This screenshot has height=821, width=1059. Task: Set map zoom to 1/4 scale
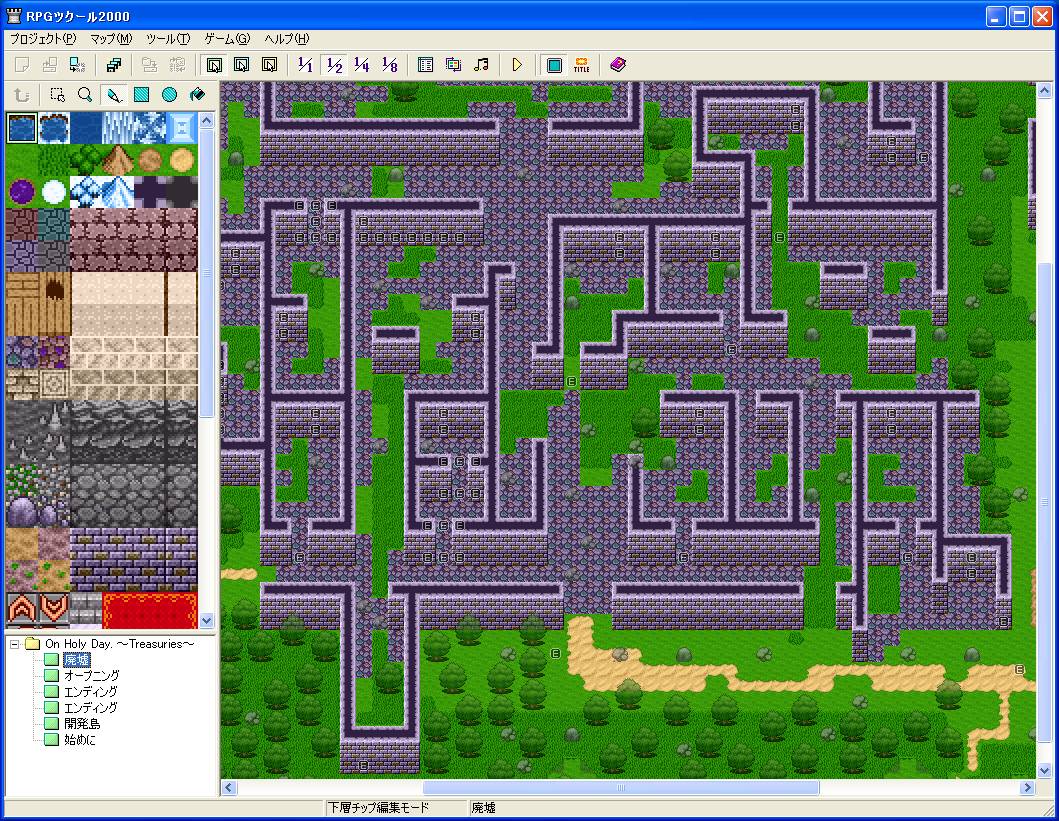click(x=361, y=65)
